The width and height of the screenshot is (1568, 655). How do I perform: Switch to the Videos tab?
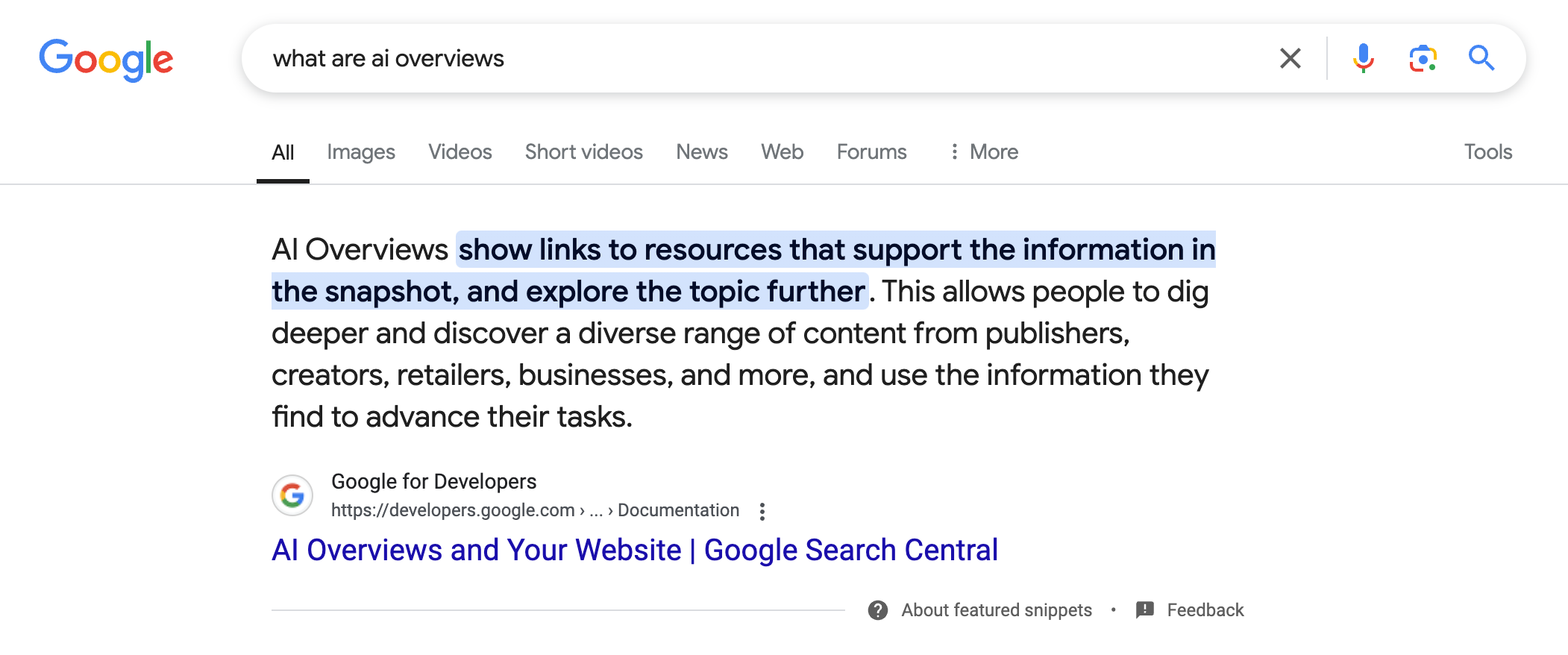(460, 152)
